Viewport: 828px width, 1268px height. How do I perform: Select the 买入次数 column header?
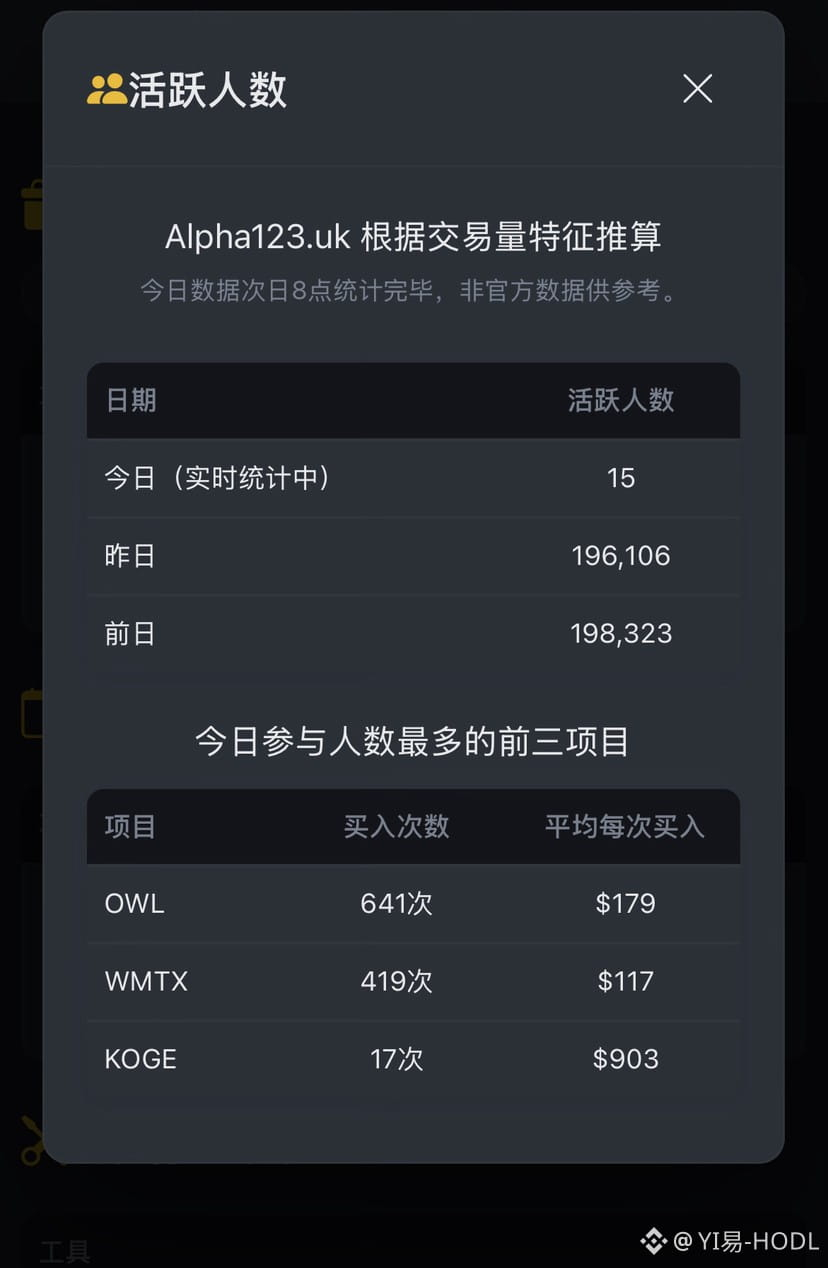pos(396,827)
